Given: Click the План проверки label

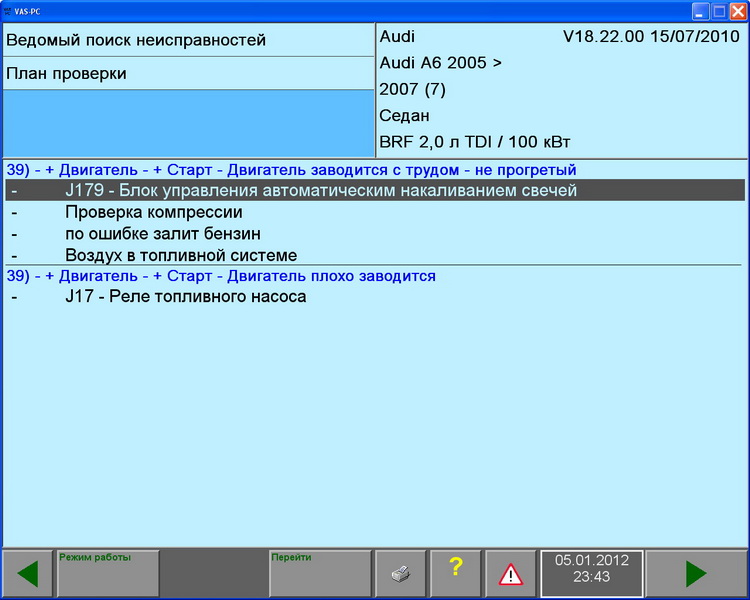Looking at the screenshot, I should pos(66,74).
